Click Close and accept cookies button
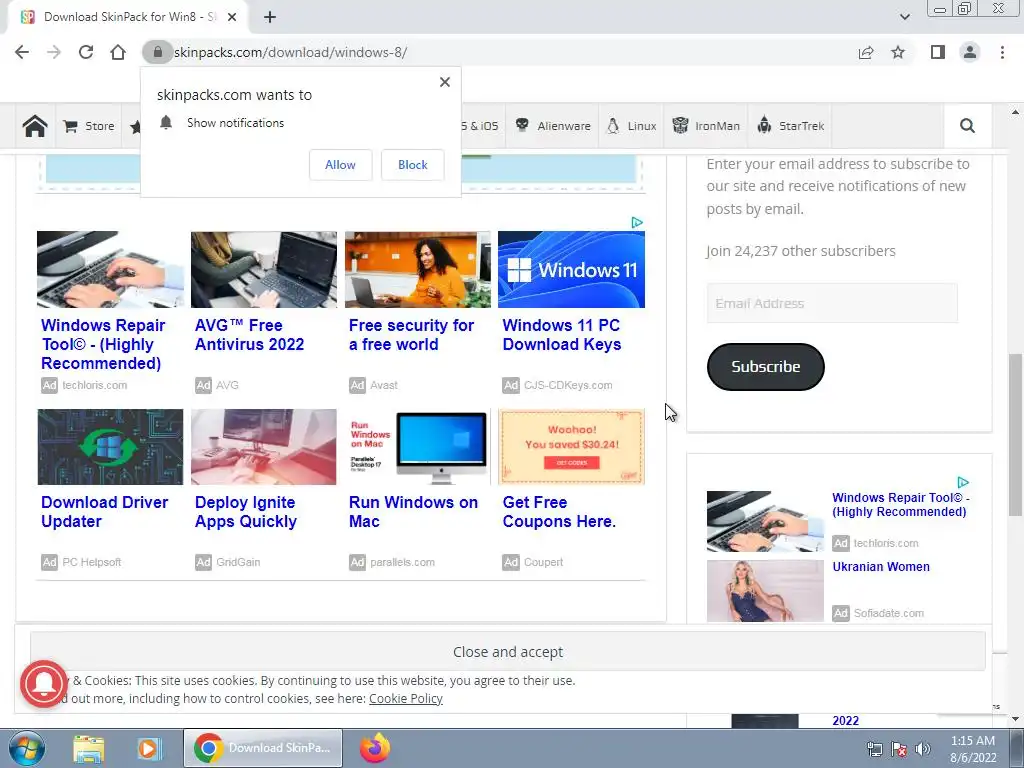 click(x=507, y=652)
